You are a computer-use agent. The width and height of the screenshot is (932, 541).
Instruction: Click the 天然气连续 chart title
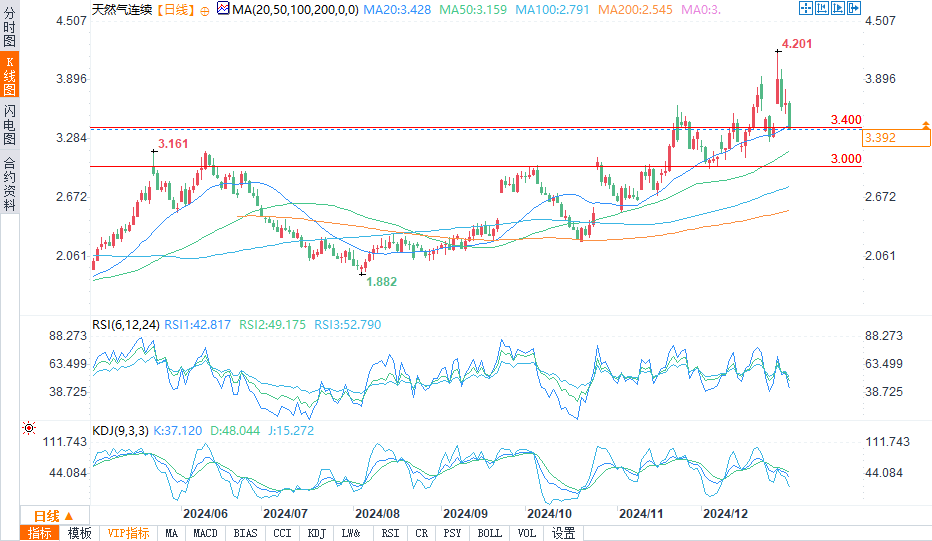pyautogui.click(x=122, y=10)
